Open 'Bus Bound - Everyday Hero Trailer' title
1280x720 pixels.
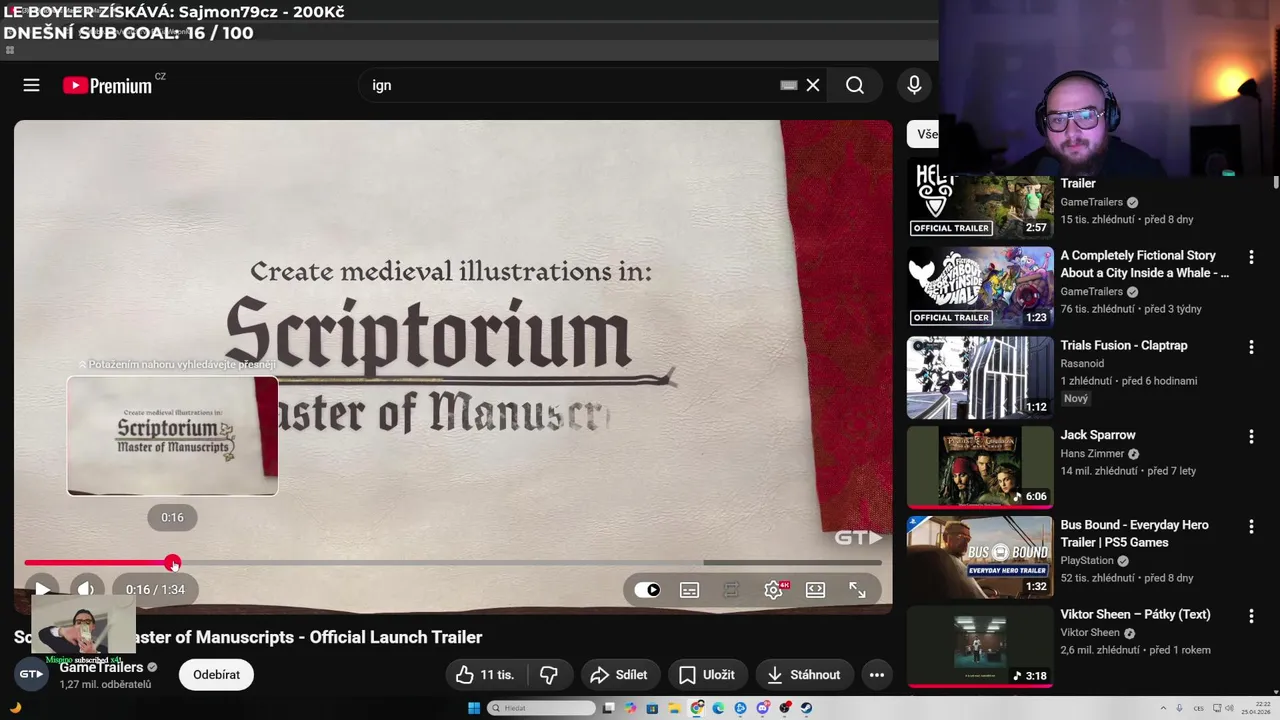tap(1135, 533)
